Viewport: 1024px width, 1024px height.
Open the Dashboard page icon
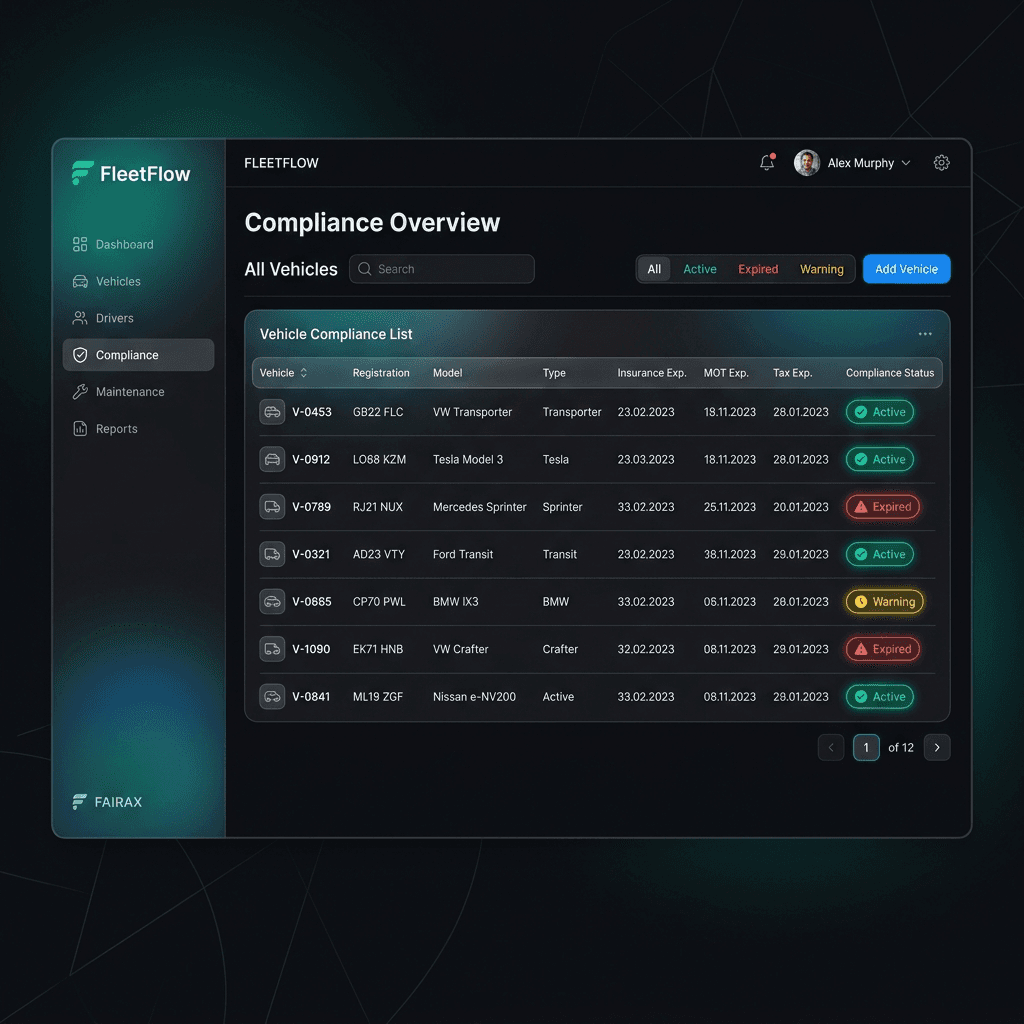[80, 244]
